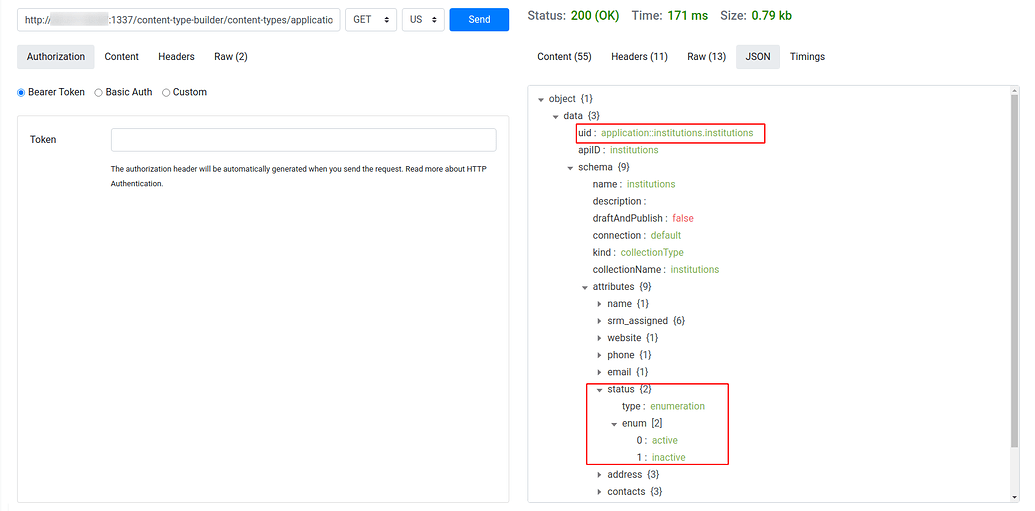Click the blue Send button
The image size is (1035, 511).
pos(479,20)
